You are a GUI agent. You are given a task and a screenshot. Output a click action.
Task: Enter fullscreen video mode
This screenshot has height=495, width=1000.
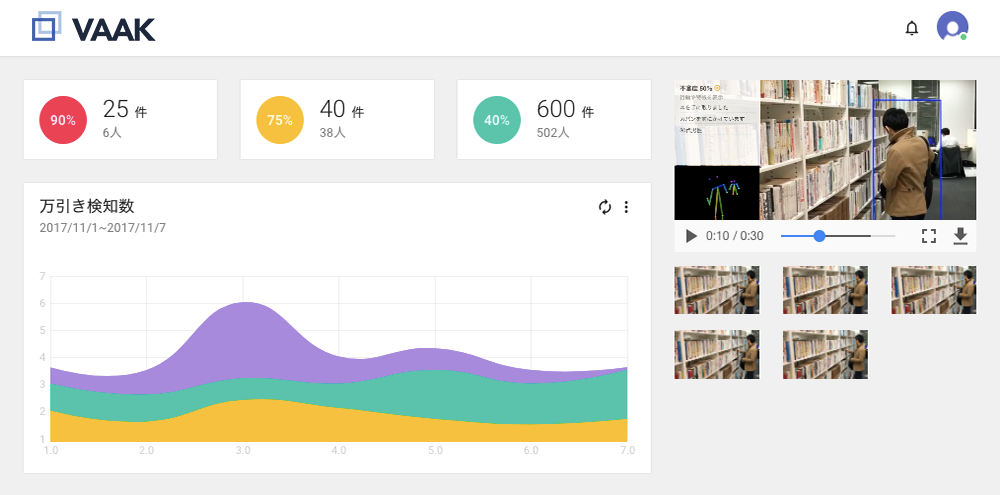928,236
